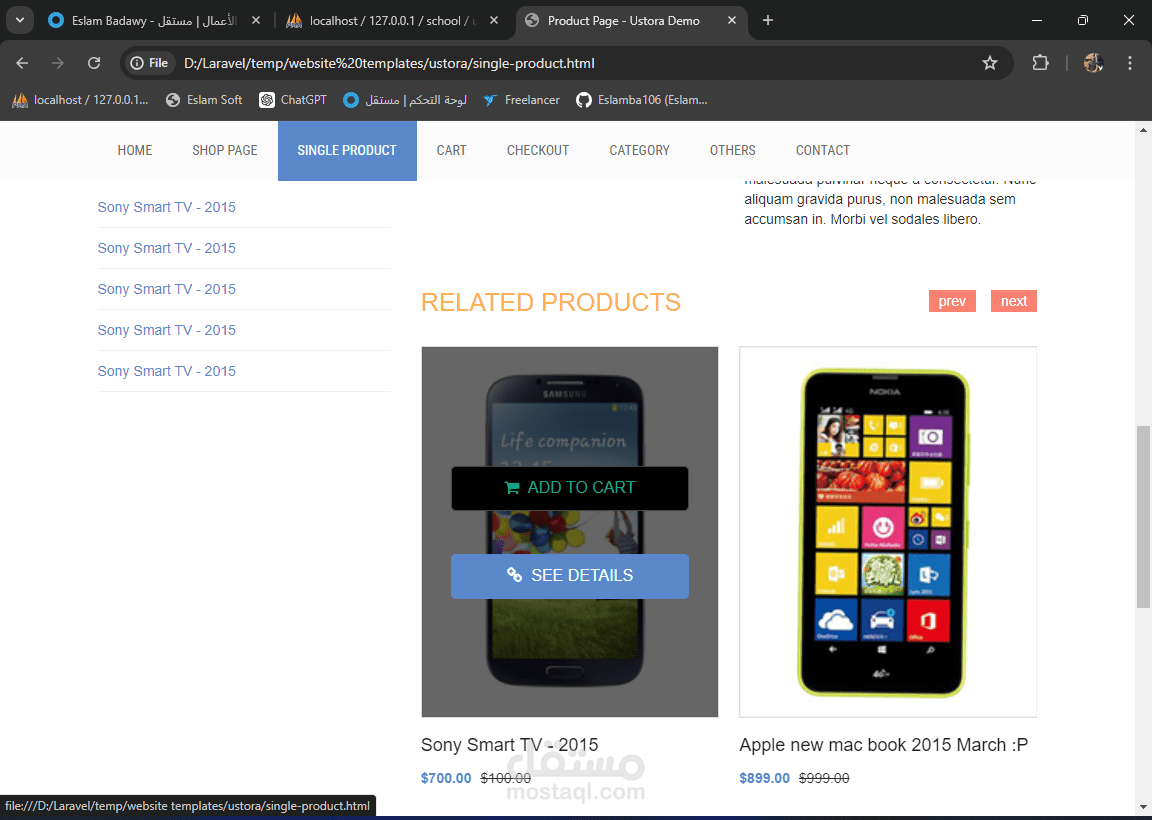Open the Eslamba106 GitHub bookmark
1152x820 pixels.
[x=641, y=100]
